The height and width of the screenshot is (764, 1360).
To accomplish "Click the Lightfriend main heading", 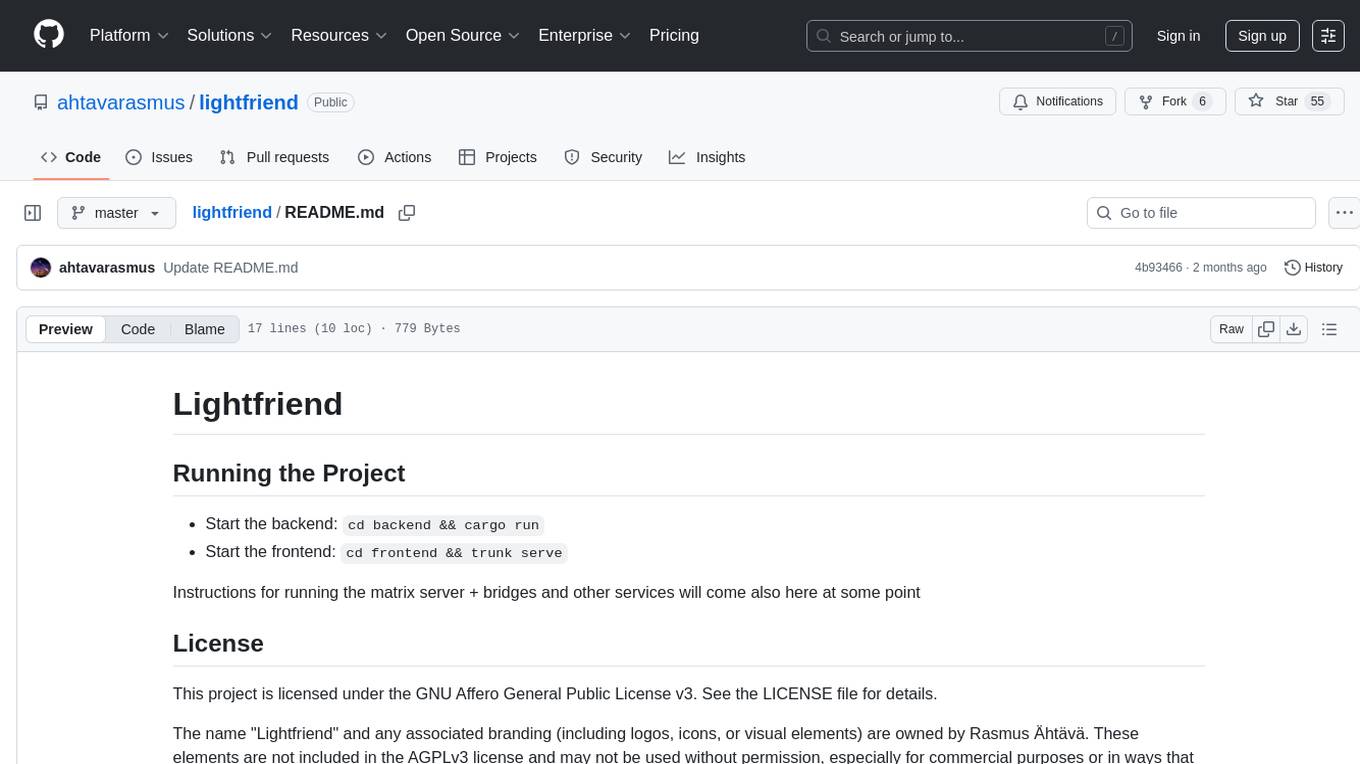I will (258, 403).
